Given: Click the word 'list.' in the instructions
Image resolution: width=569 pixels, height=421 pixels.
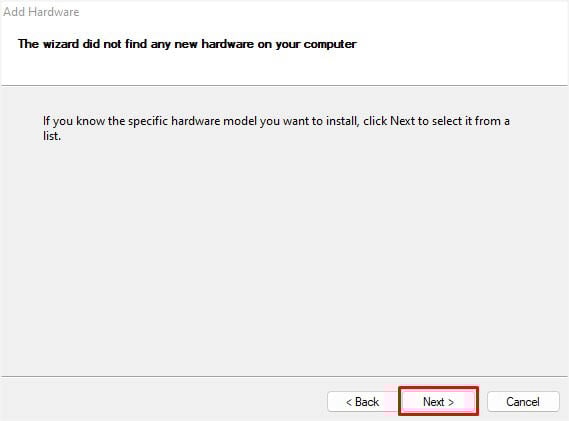Looking at the screenshot, I should coord(52,136).
